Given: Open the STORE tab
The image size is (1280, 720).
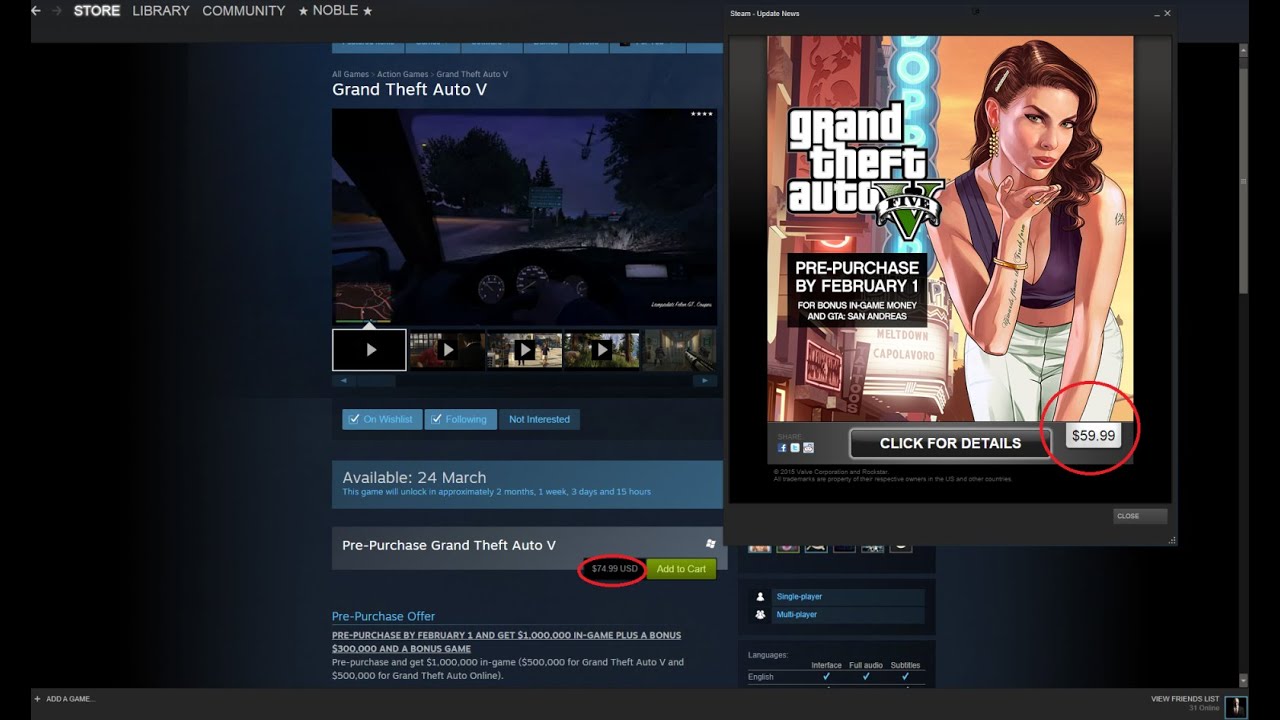Looking at the screenshot, I should 97,11.
